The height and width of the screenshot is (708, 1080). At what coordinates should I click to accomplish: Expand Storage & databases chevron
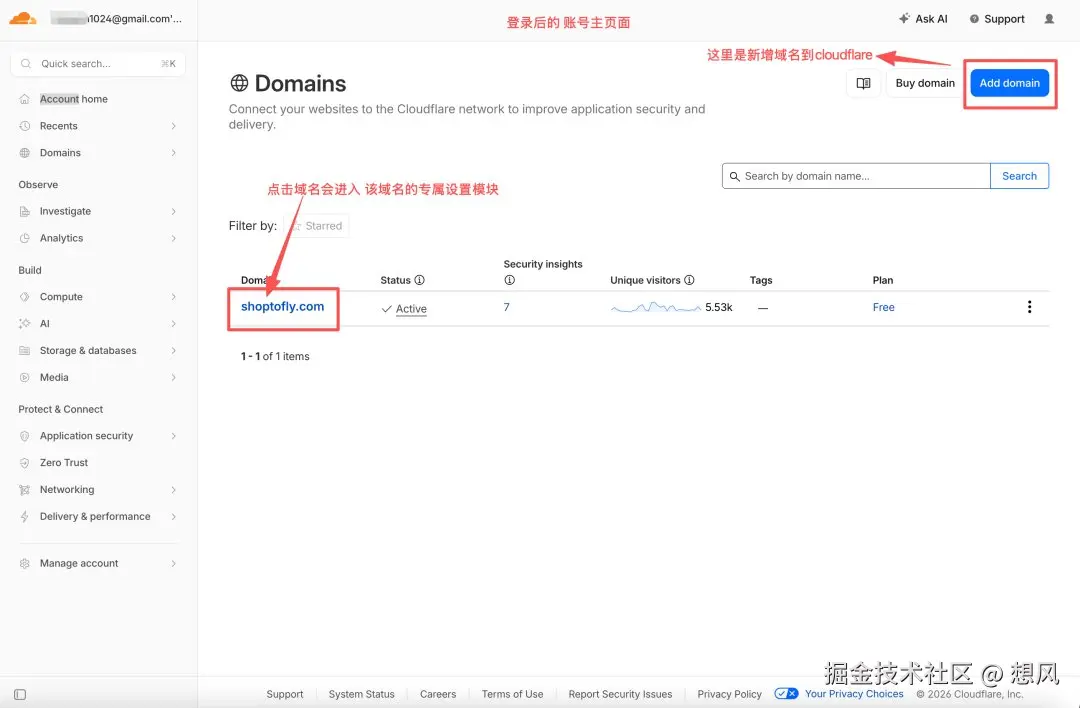point(174,351)
